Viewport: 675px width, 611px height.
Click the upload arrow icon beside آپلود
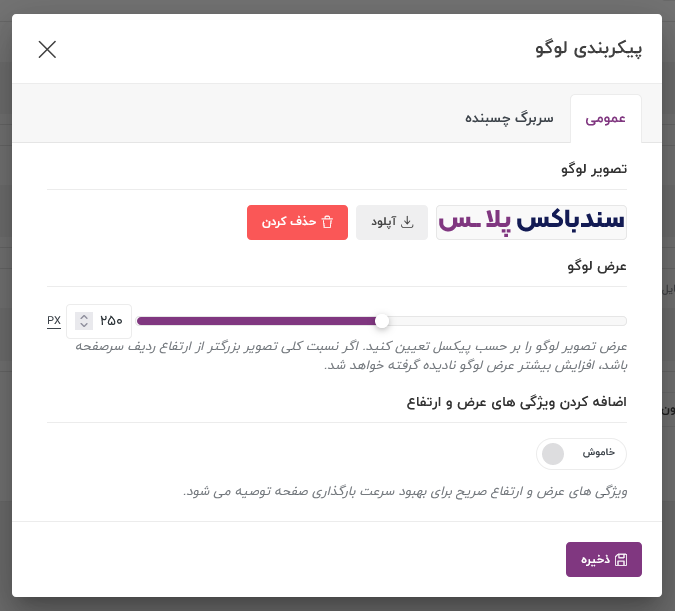tap(406, 222)
